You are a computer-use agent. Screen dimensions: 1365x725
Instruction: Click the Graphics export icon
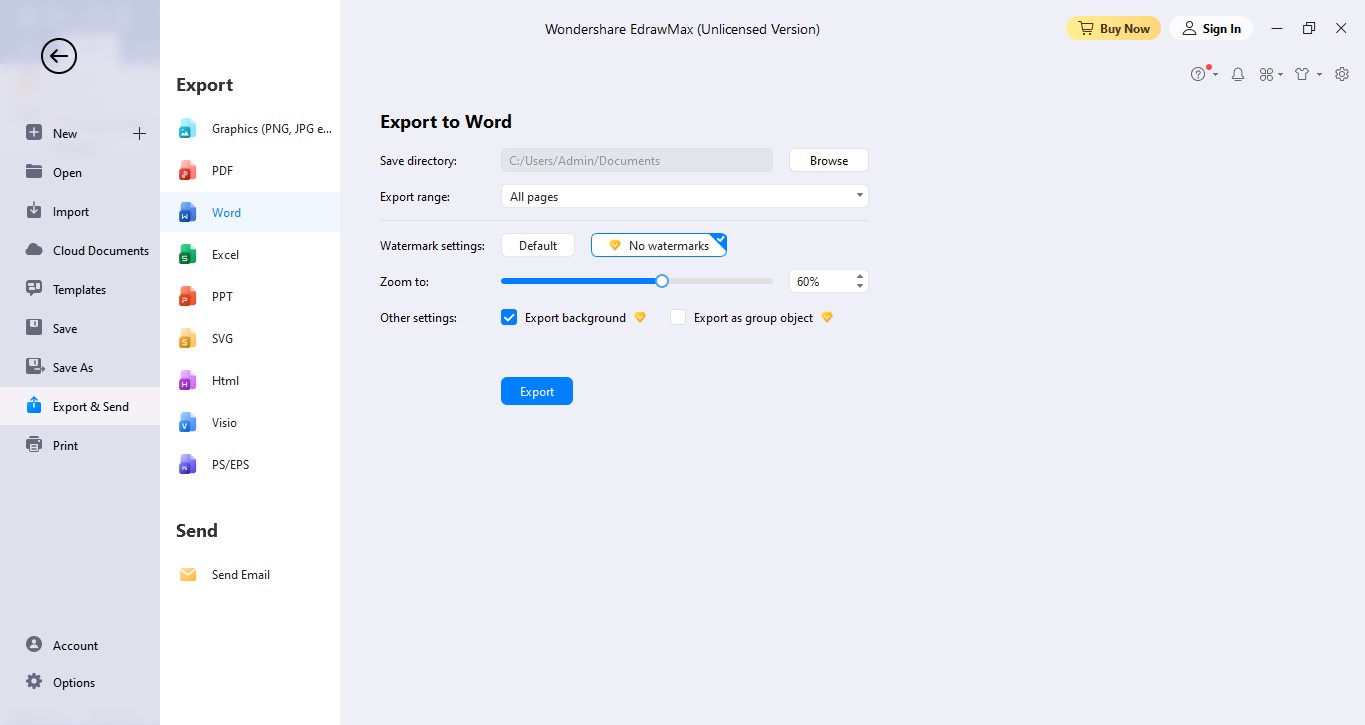point(187,129)
